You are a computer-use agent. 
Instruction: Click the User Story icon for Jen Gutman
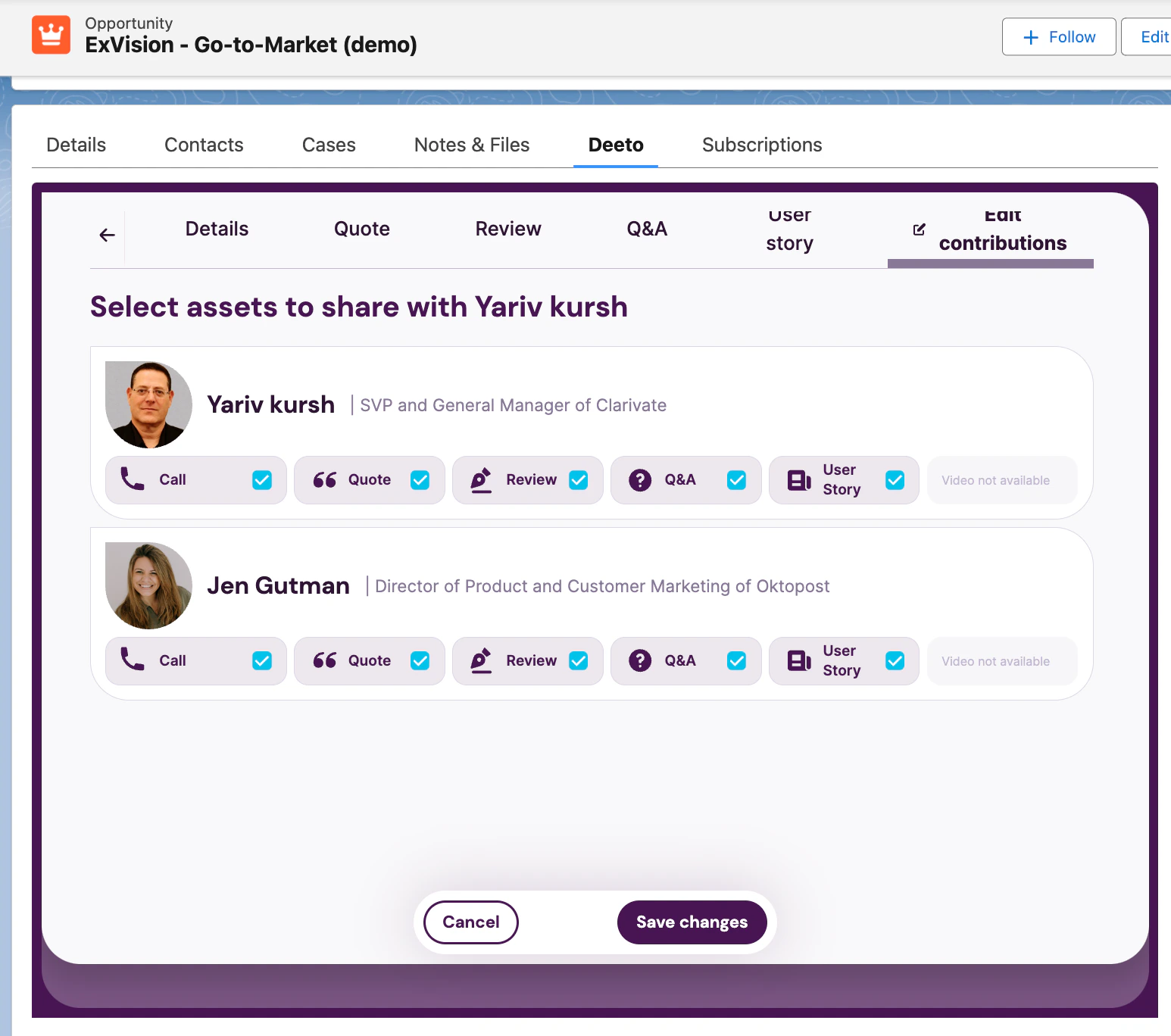[799, 661]
